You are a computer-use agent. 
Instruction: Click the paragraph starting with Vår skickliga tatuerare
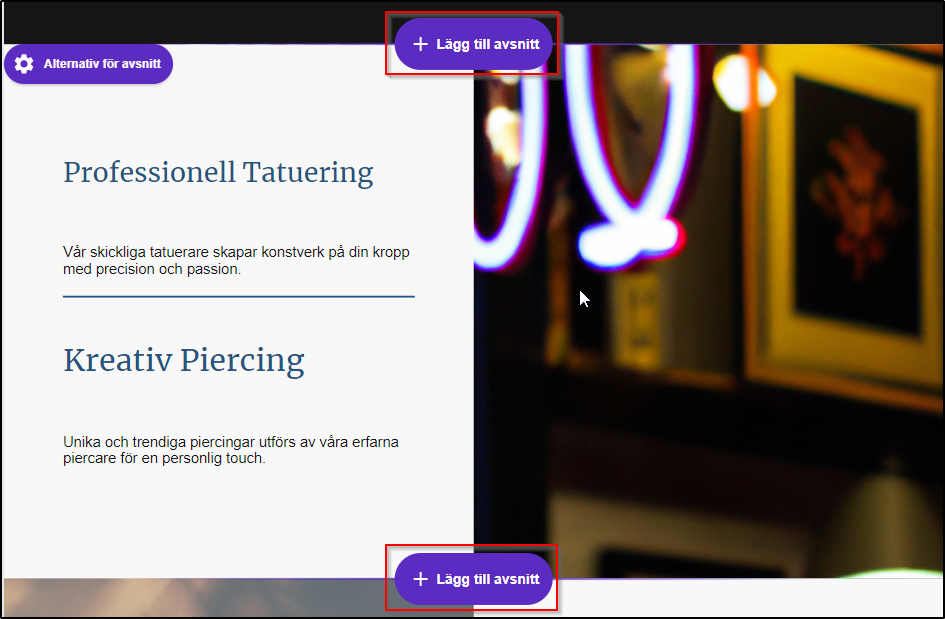point(236,260)
